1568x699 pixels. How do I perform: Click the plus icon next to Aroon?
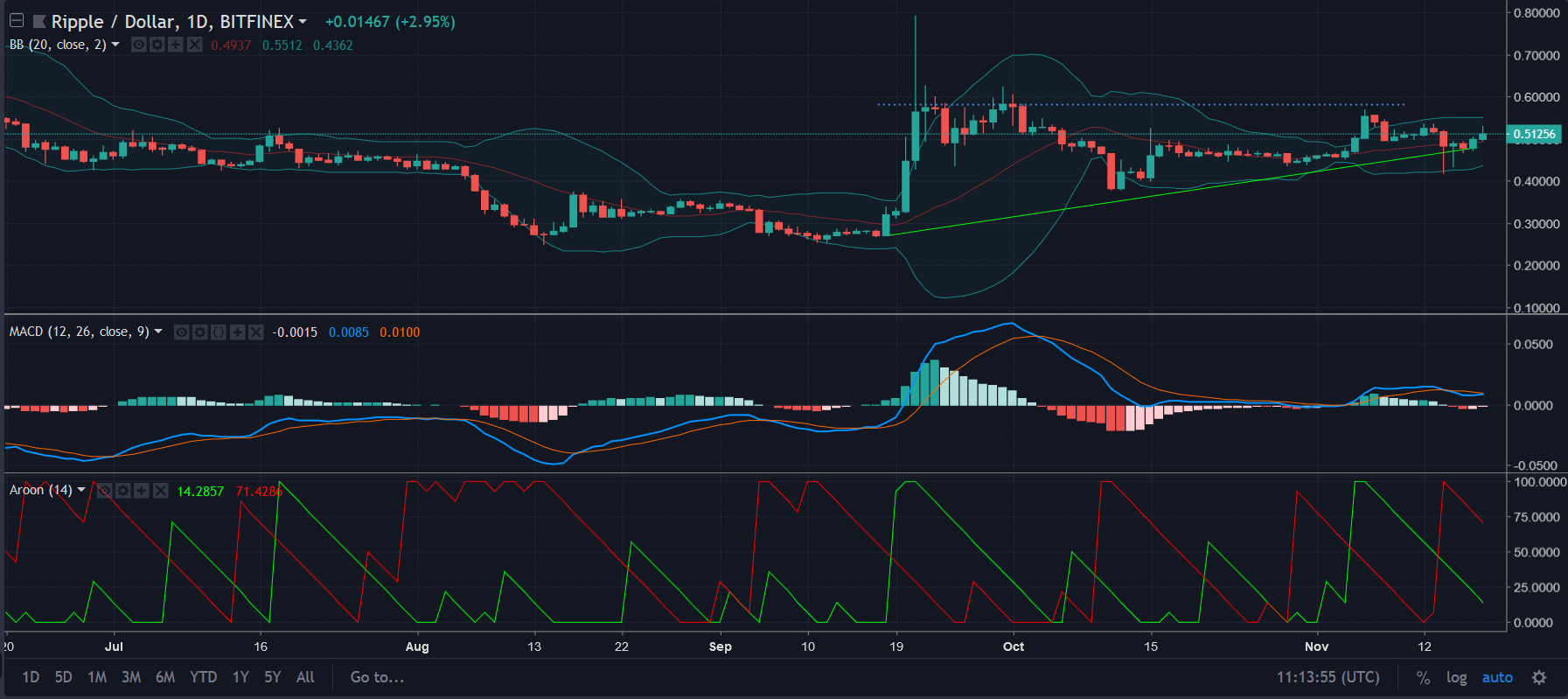(142, 491)
